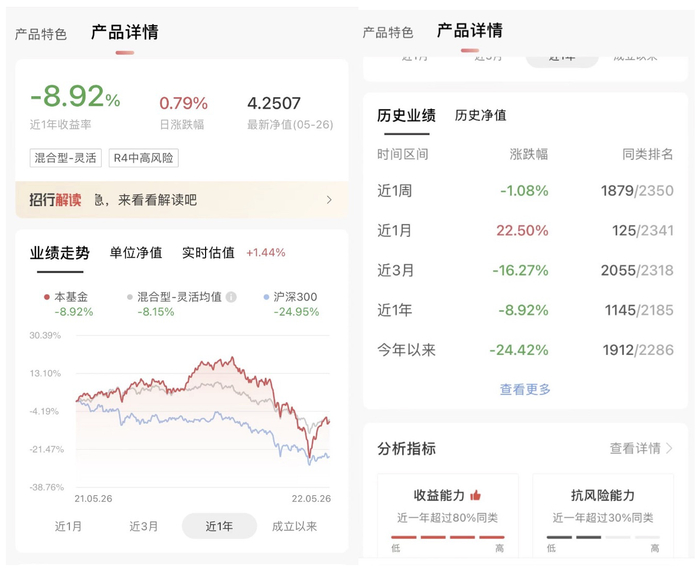Select the 近3月 chart range
This screenshot has width=700, height=572.
(x=144, y=526)
